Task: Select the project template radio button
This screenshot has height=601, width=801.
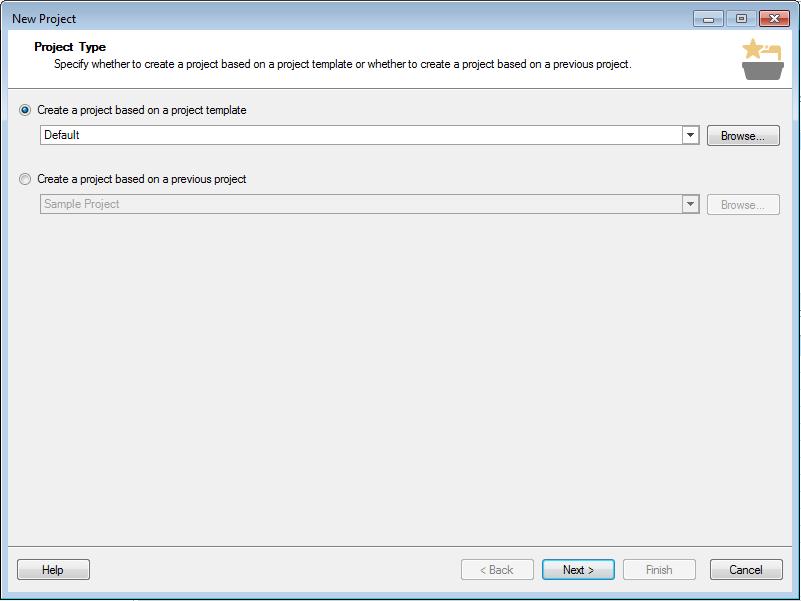Action: pos(25,110)
